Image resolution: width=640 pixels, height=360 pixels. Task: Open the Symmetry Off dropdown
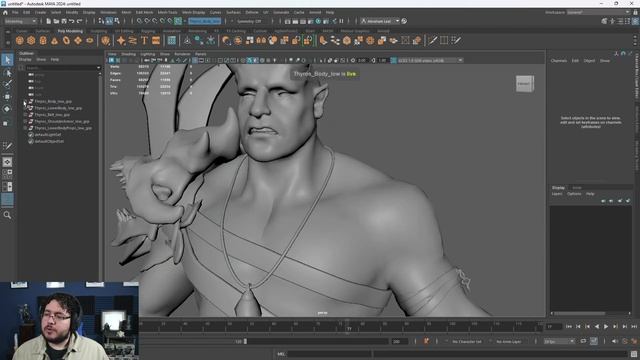pyautogui.click(x=249, y=21)
